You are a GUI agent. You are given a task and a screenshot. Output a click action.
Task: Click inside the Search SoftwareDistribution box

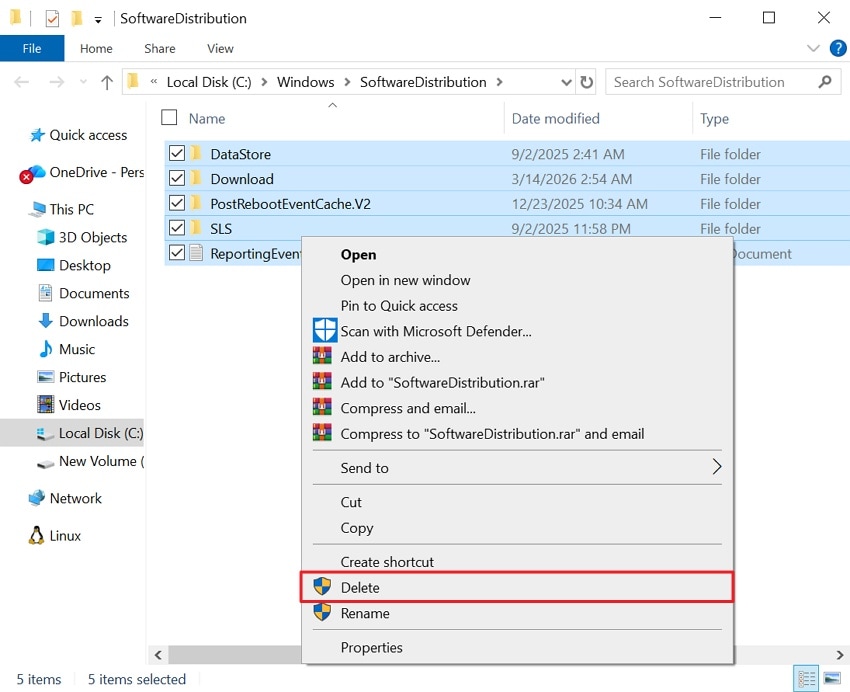(700, 82)
